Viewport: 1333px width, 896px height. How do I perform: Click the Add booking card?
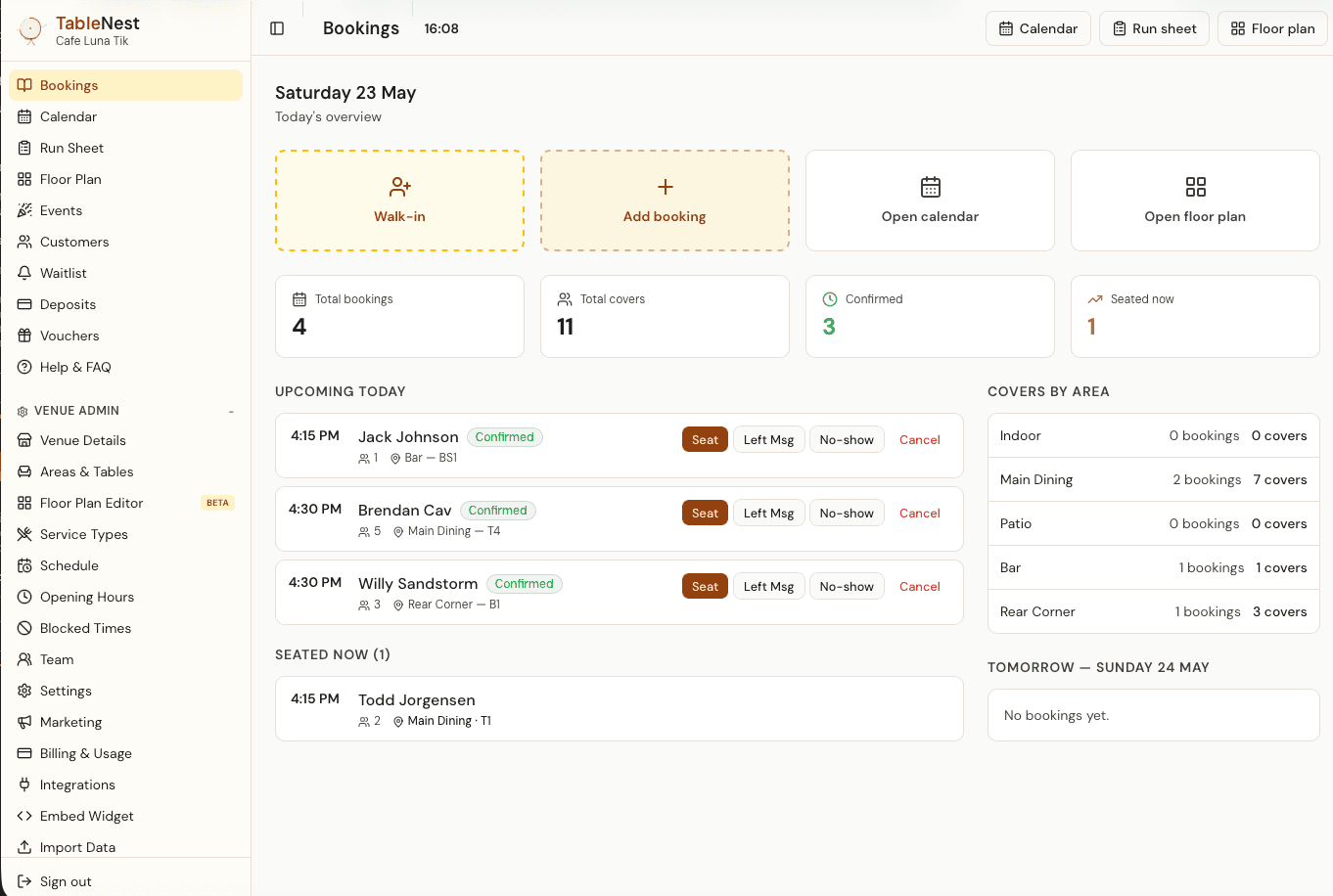pyautogui.click(x=665, y=201)
